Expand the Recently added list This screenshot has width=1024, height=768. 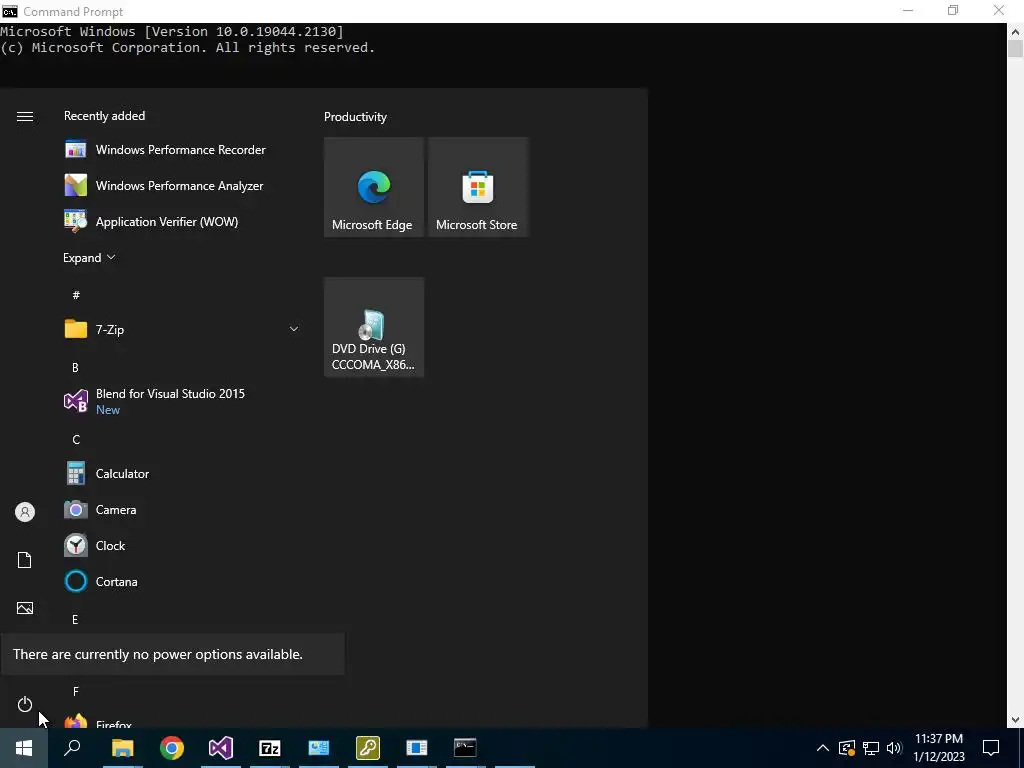tap(89, 257)
